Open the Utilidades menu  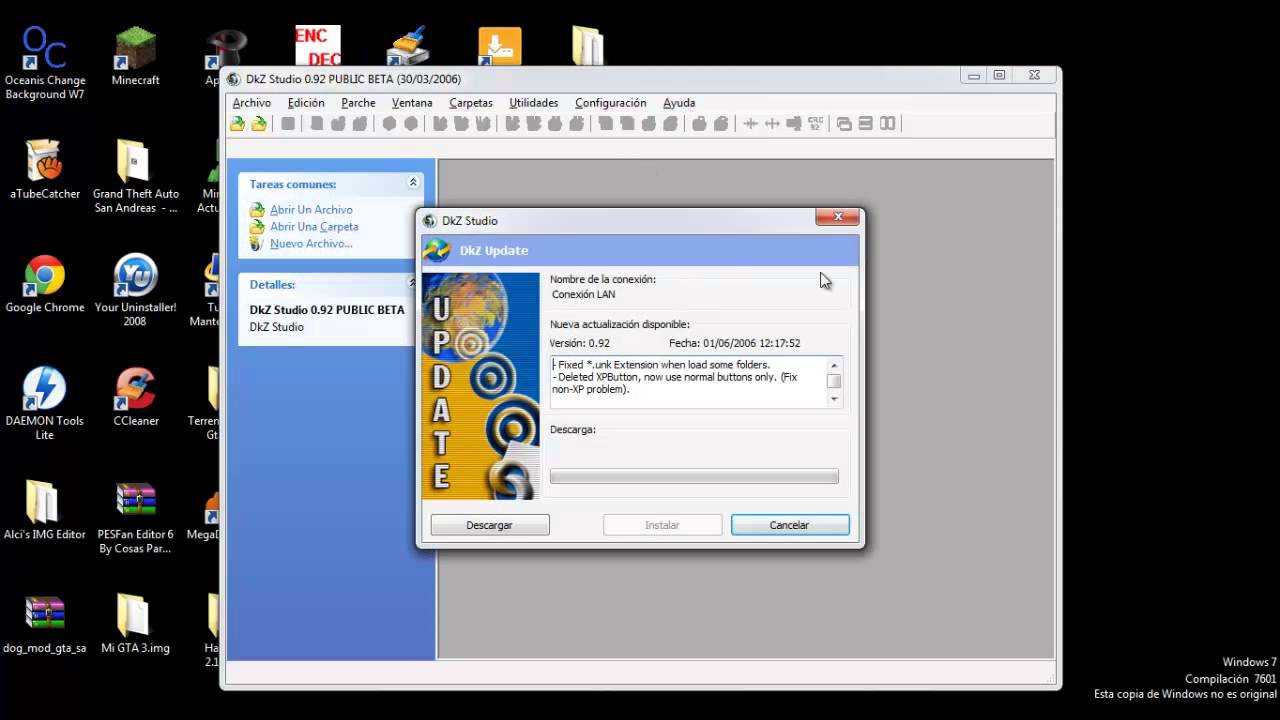pos(534,103)
